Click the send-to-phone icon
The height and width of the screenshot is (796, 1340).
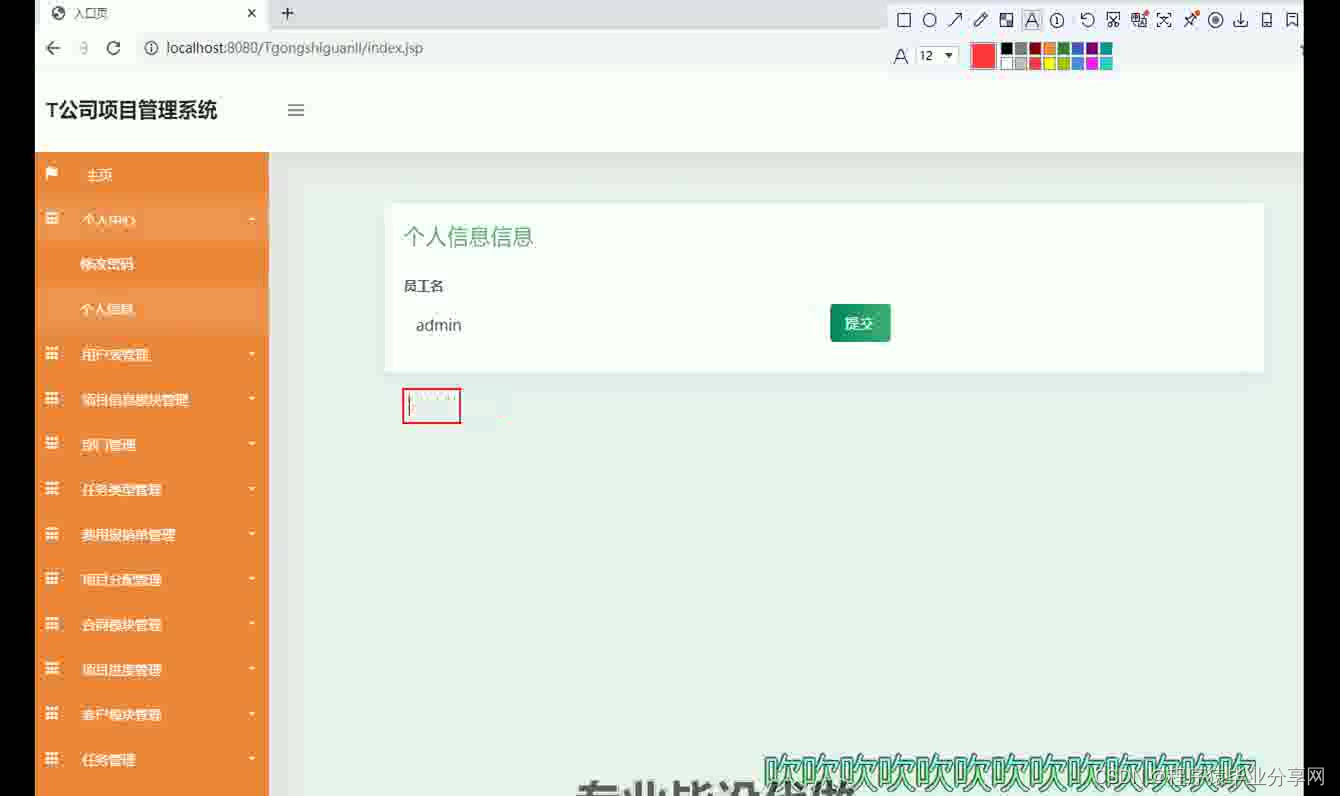[1267, 20]
